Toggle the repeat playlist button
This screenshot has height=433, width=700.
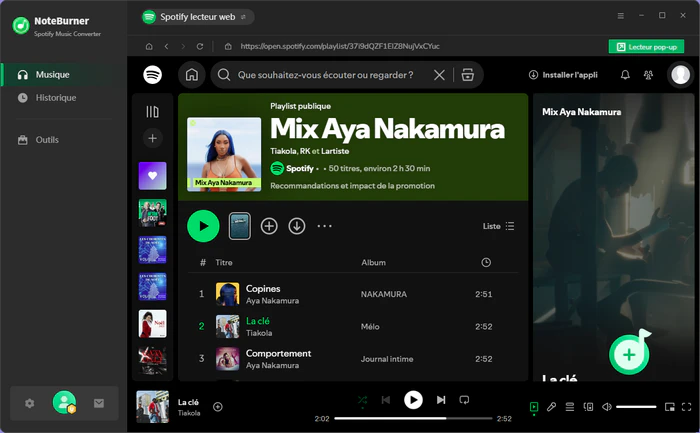pos(464,400)
